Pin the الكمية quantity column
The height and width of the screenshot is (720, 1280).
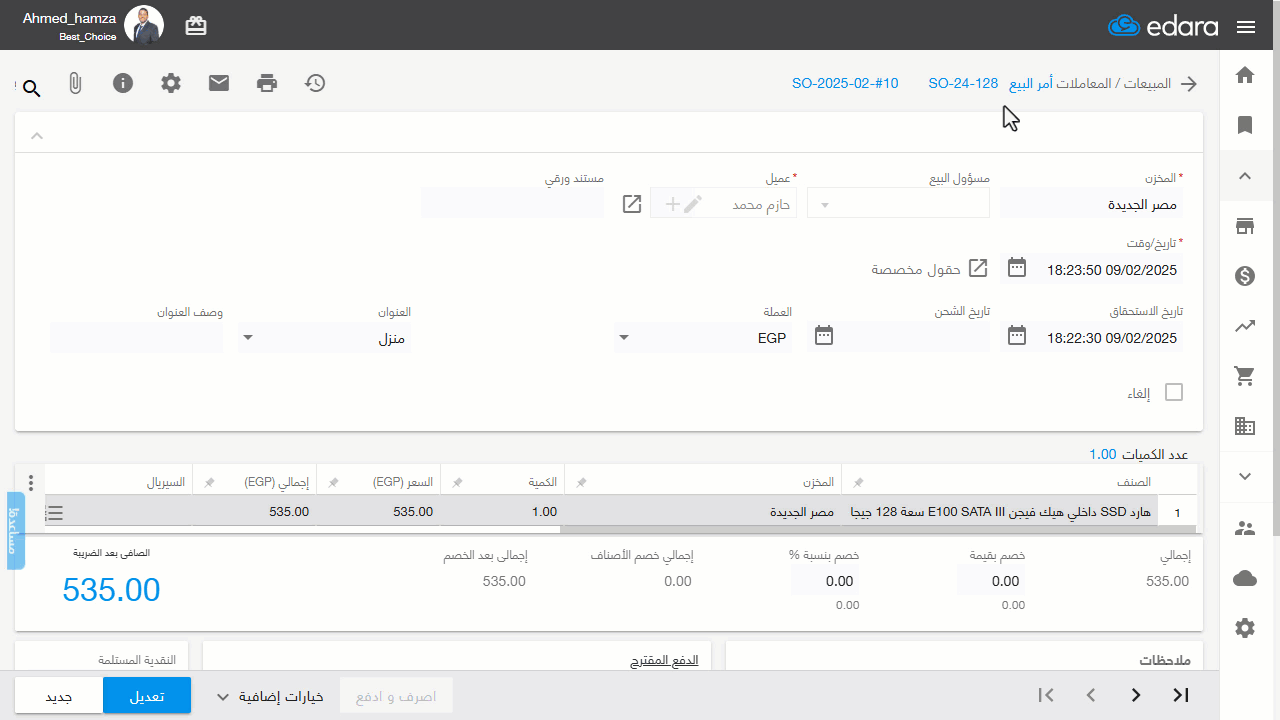(457, 482)
